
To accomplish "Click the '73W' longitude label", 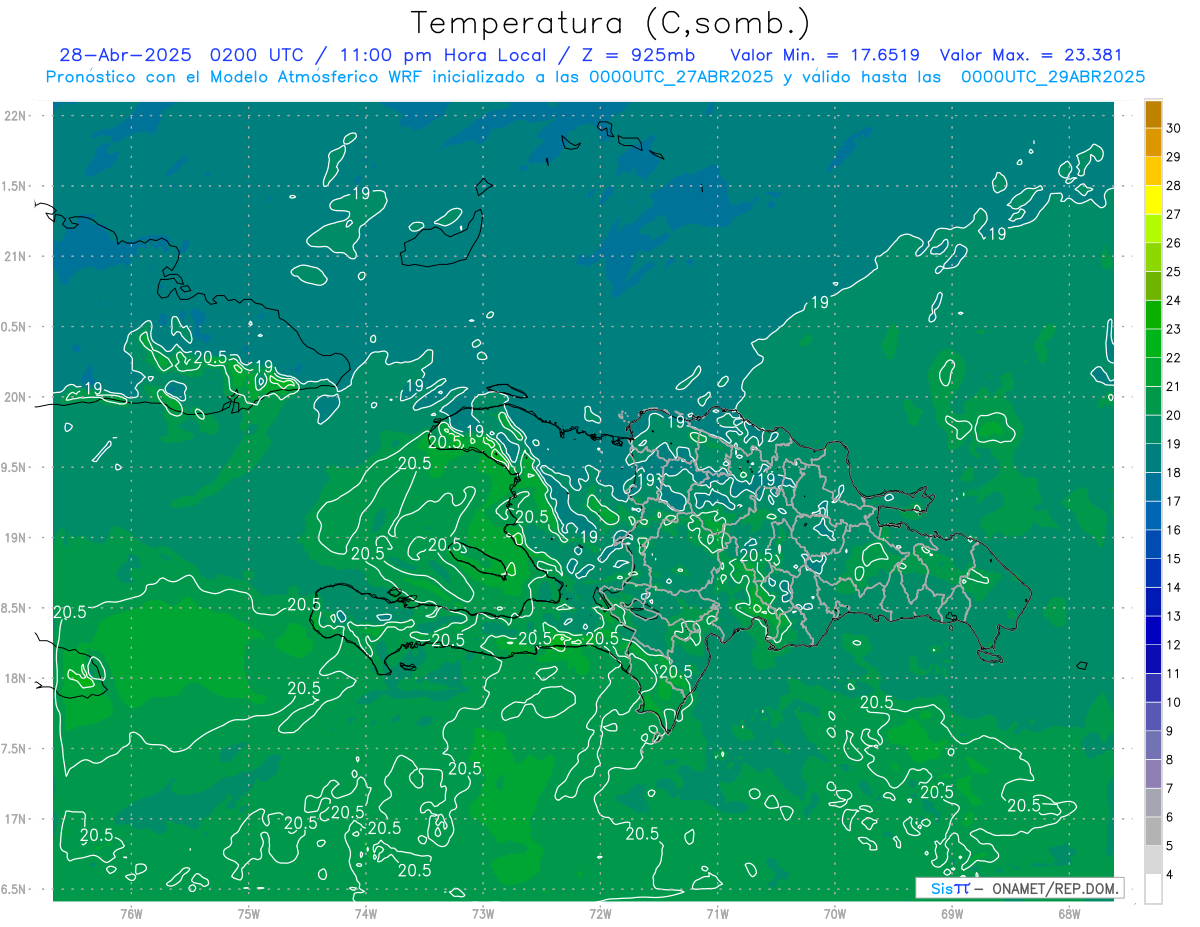I will pos(483,914).
